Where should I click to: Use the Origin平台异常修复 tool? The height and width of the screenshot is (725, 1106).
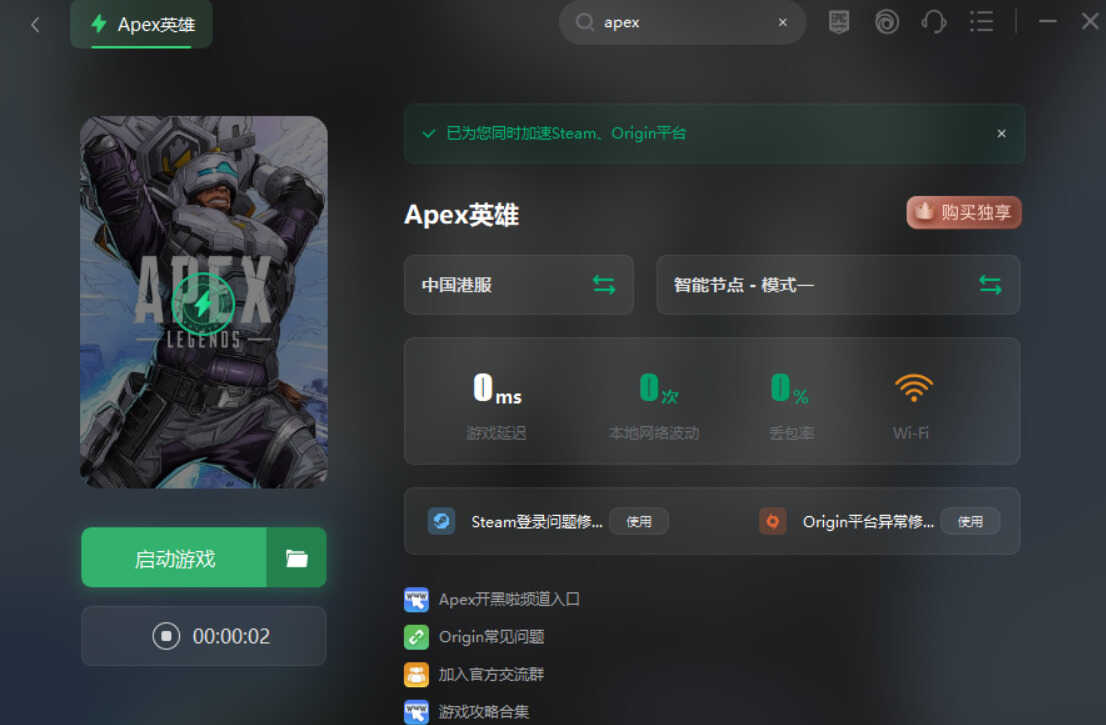click(x=970, y=521)
